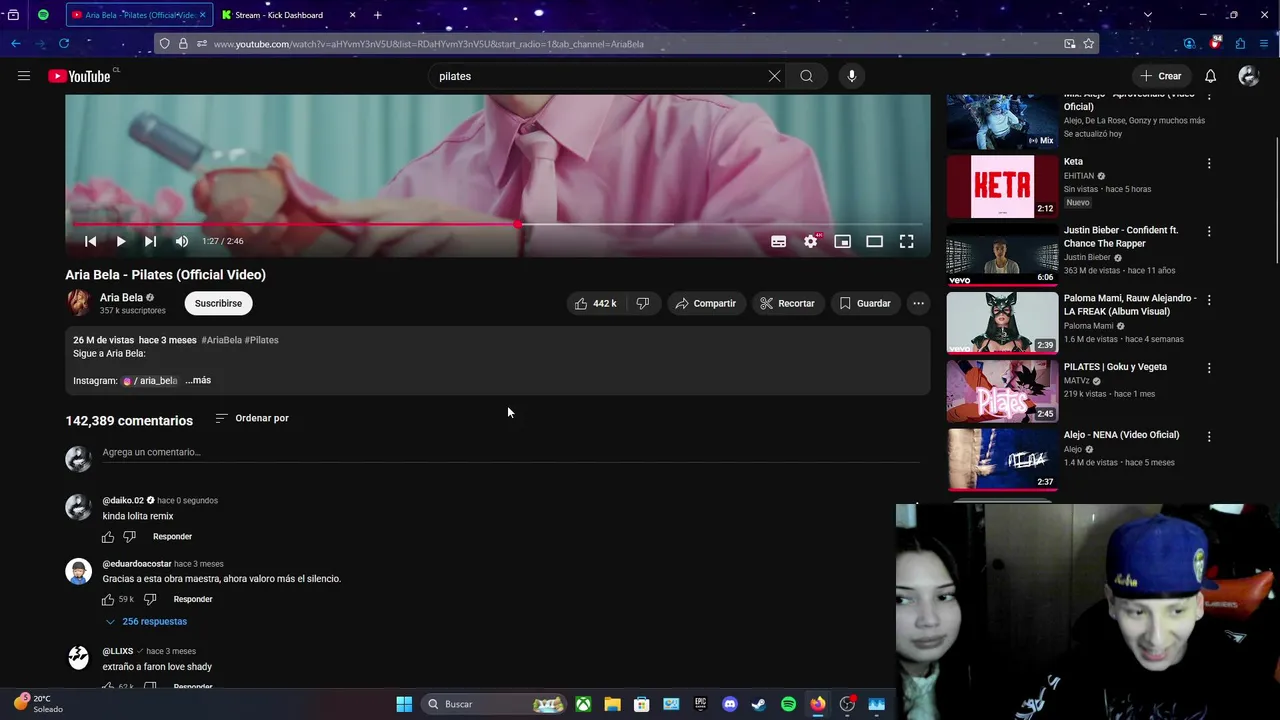The height and width of the screenshot is (720, 1280).
Task: Open the 'PILATES | Goku y Vegeta' title
Action: pos(1115,367)
